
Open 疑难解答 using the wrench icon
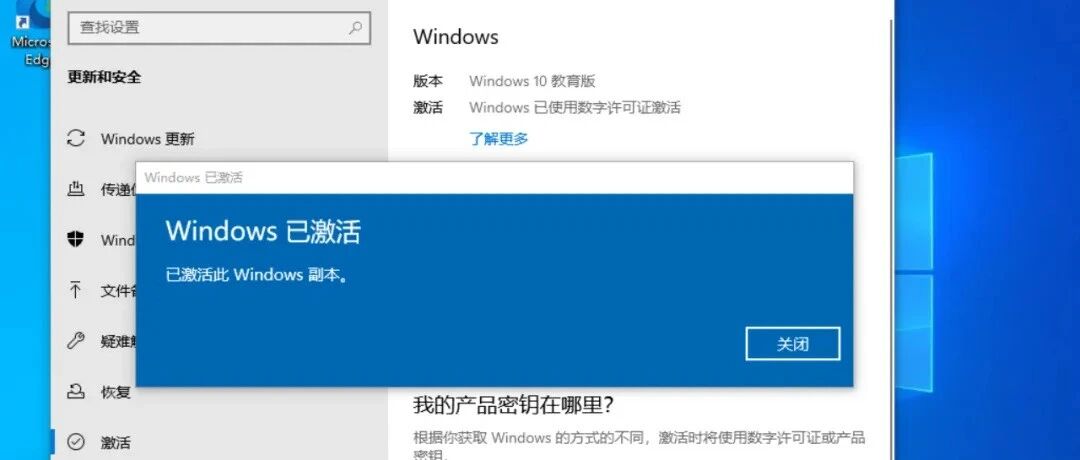[75, 340]
